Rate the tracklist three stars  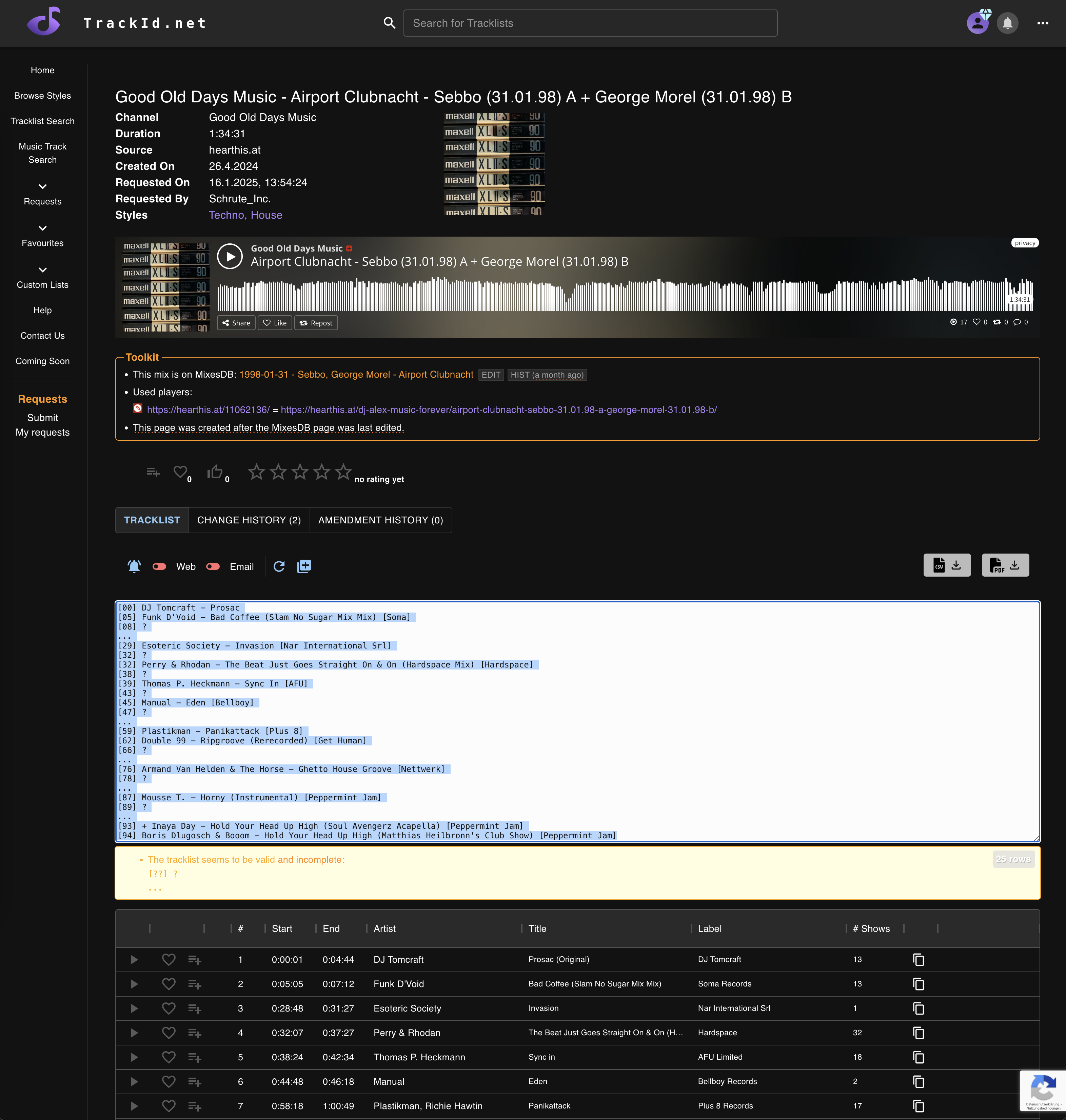point(300,472)
